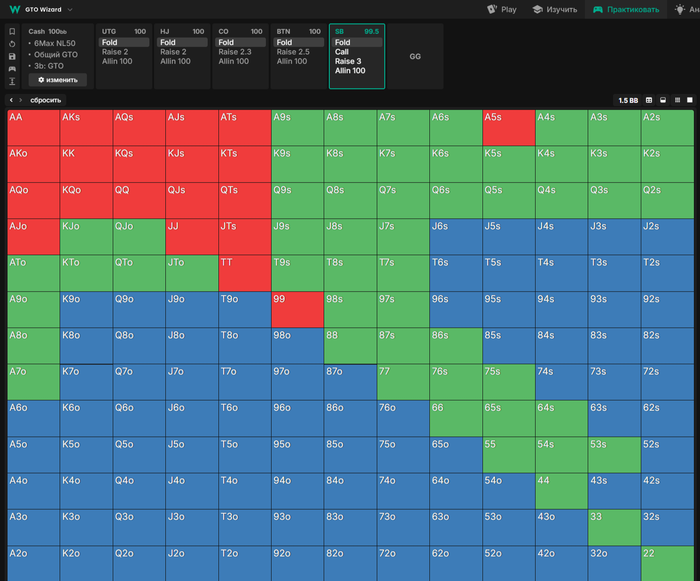Click the table grid view icon
Viewport: 700px width, 581px height.
(649, 100)
